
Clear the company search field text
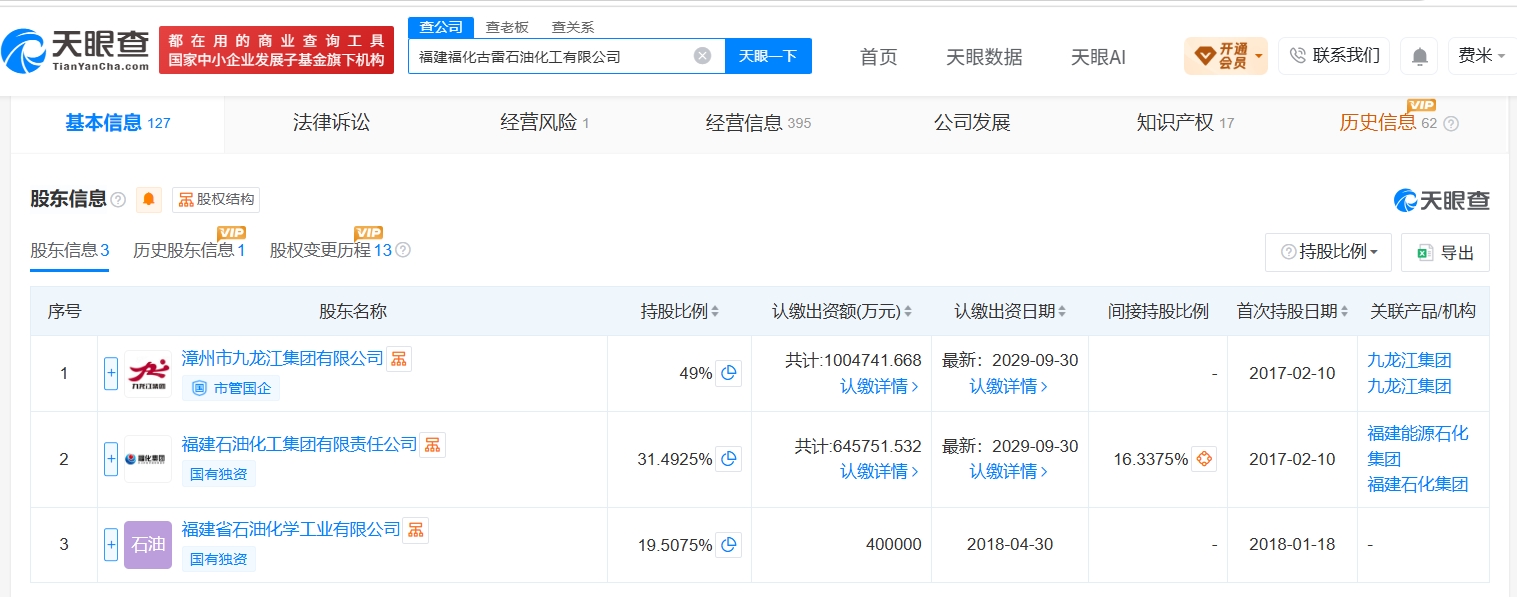(703, 56)
